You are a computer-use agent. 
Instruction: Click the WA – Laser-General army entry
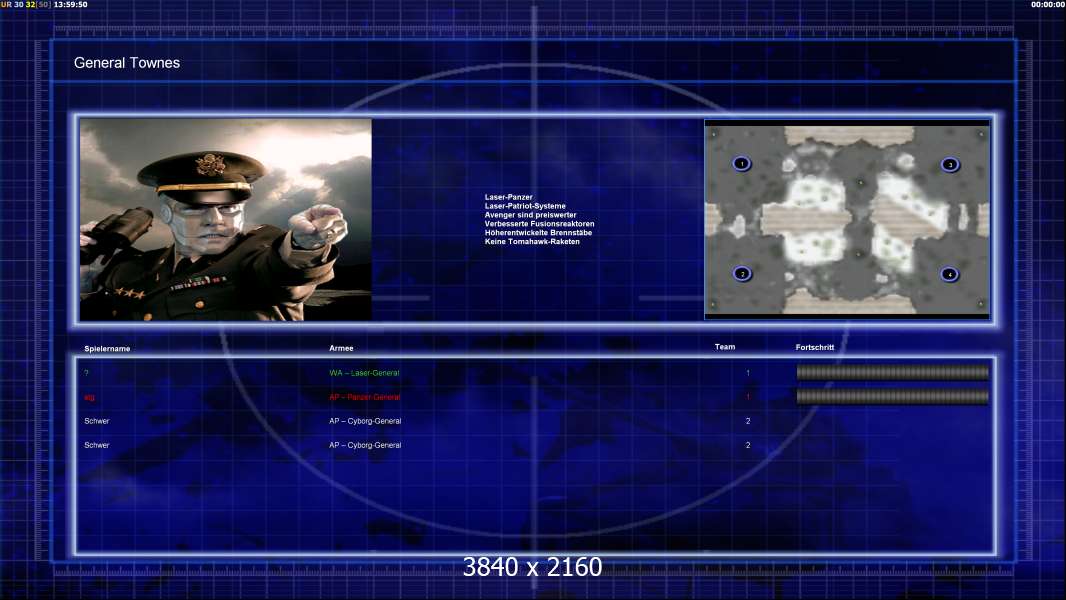coord(364,373)
